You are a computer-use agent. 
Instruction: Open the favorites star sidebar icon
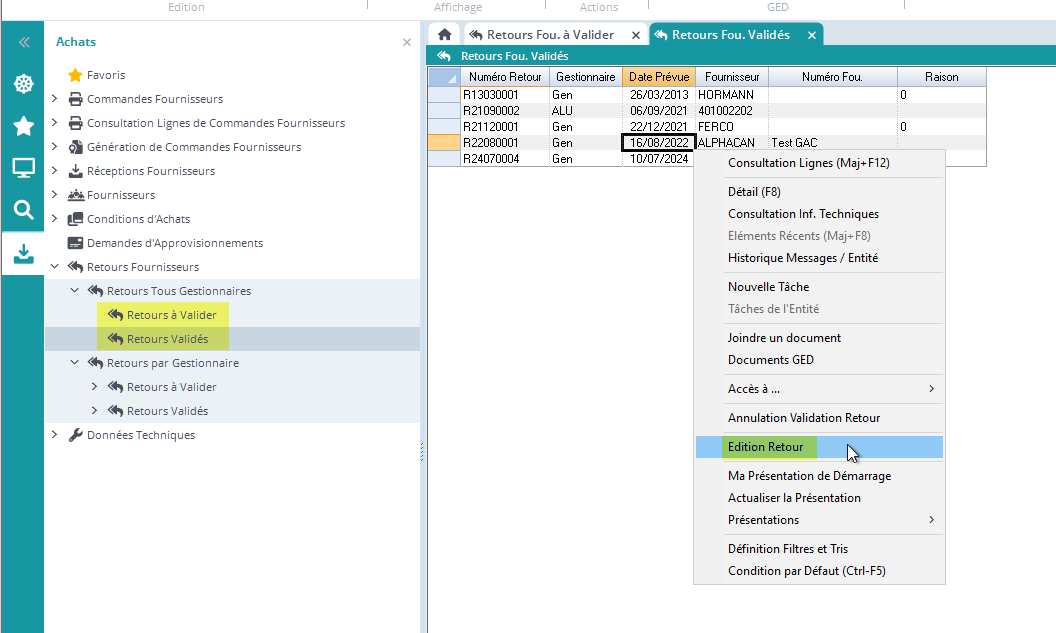(x=23, y=126)
